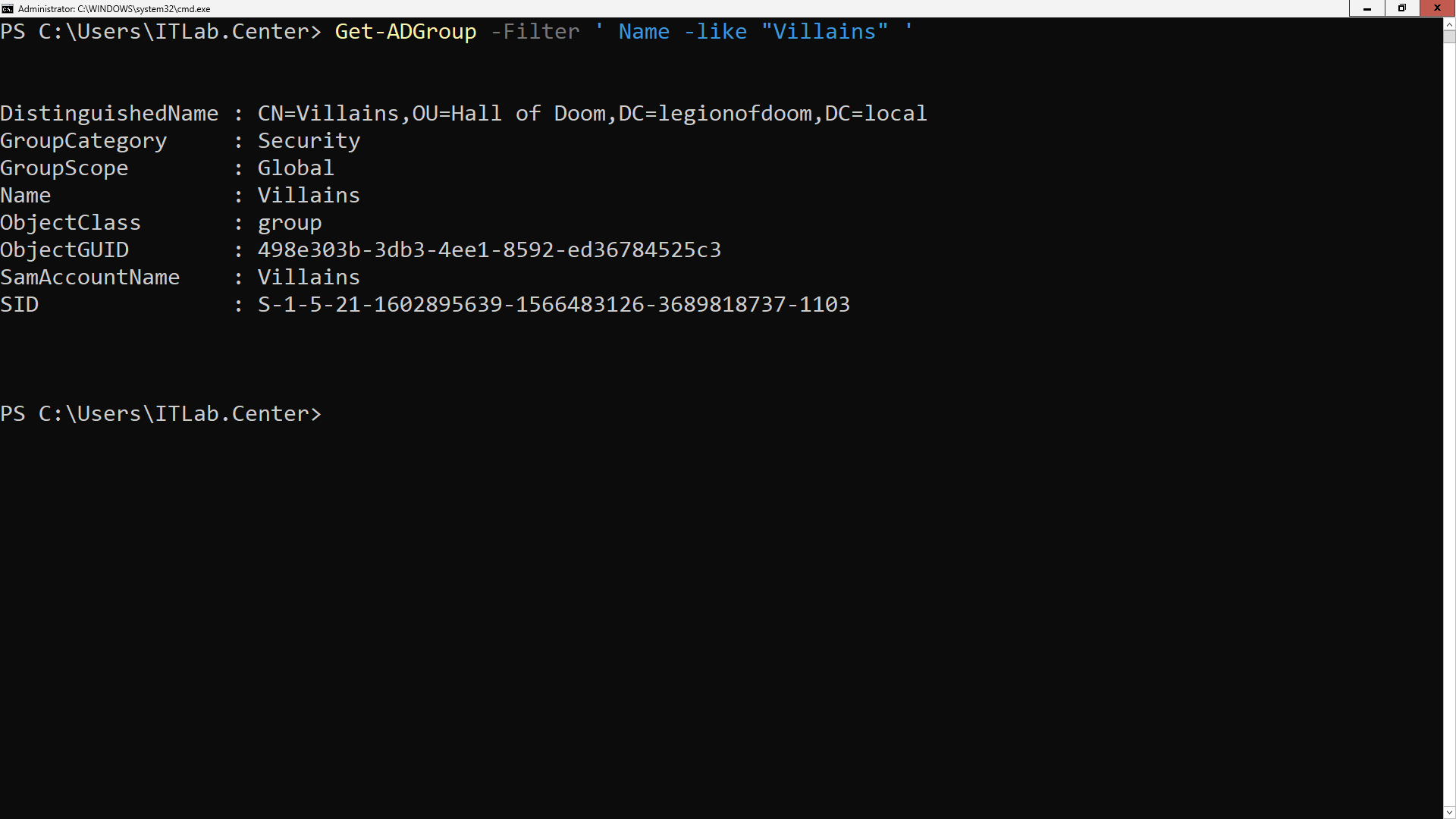Open the cmd.exe system menu icon
Viewport: 1456px width, 819px height.
(x=8, y=8)
